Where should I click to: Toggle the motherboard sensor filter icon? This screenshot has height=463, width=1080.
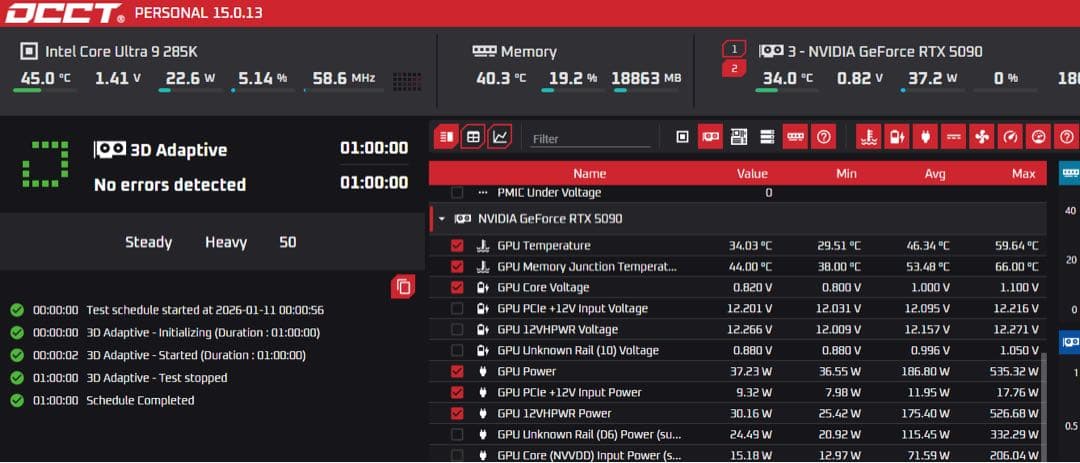pos(739,137)
